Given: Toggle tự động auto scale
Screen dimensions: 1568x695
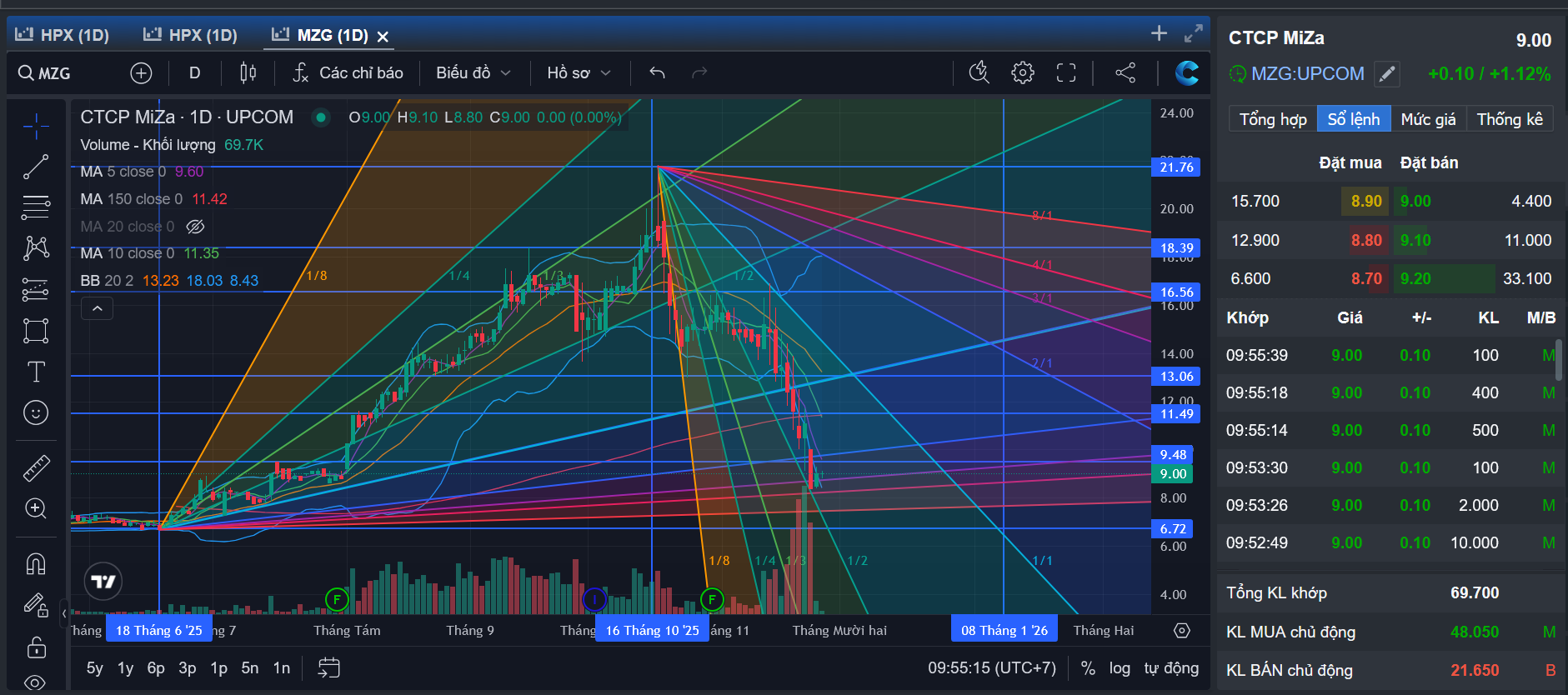Looking at the screenshot, I should 1171,668.
